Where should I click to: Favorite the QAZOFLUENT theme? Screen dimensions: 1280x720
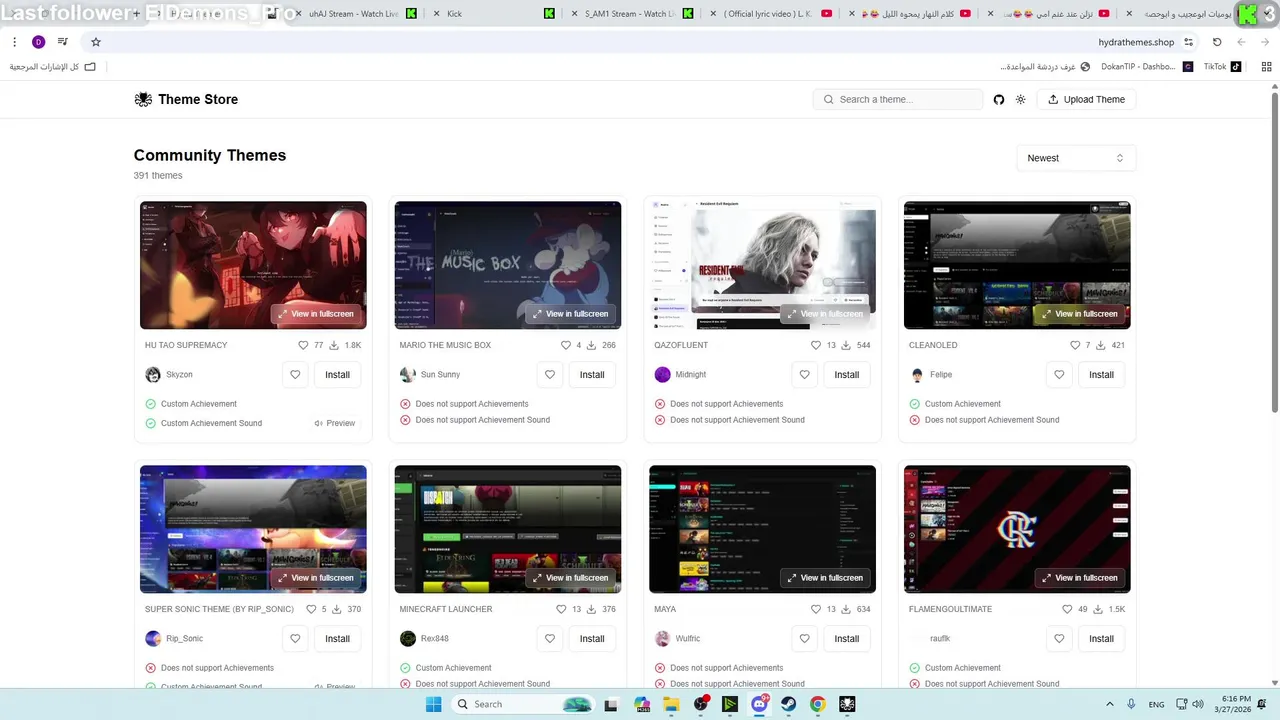pyautogui.click(x=804, y=374)
